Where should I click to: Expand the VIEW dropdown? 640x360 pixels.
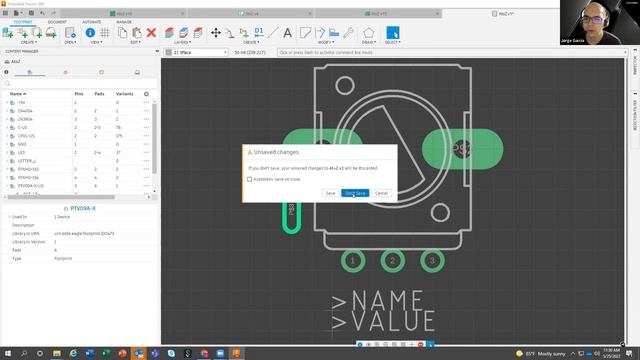97,42
